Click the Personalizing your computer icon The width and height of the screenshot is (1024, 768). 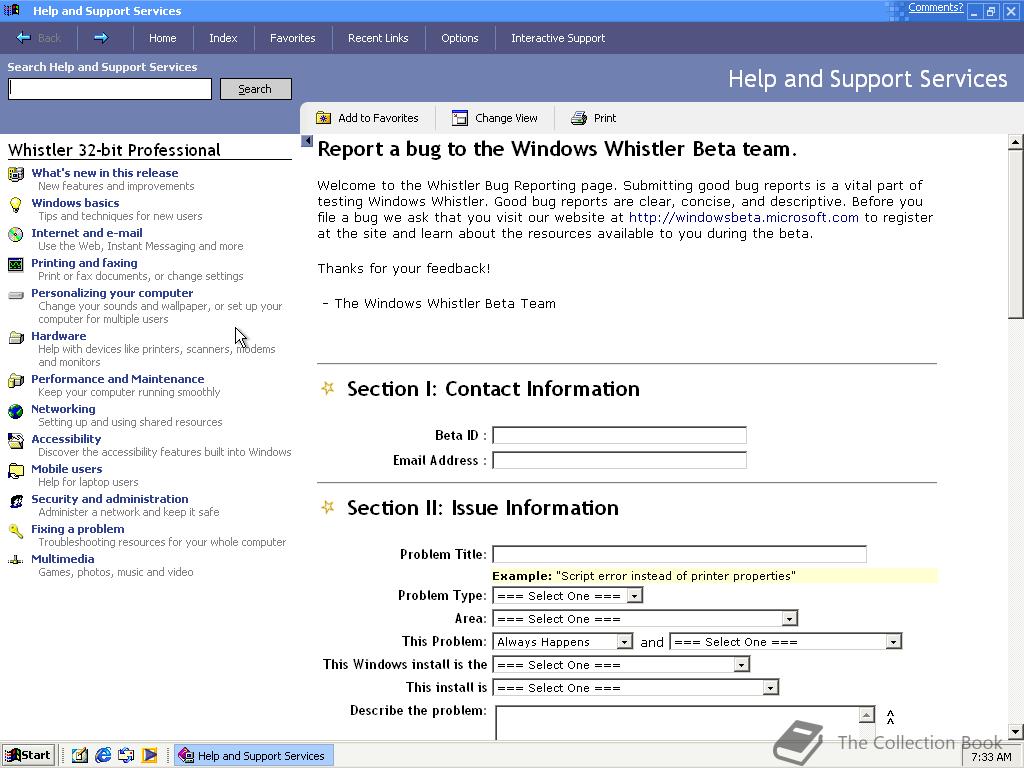tap(16, 295)
